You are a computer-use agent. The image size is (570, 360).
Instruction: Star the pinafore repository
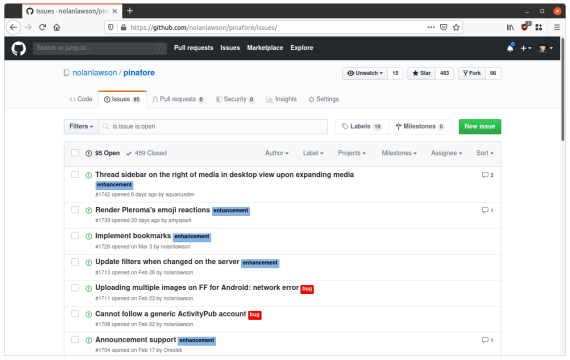[x=421, y=73]
